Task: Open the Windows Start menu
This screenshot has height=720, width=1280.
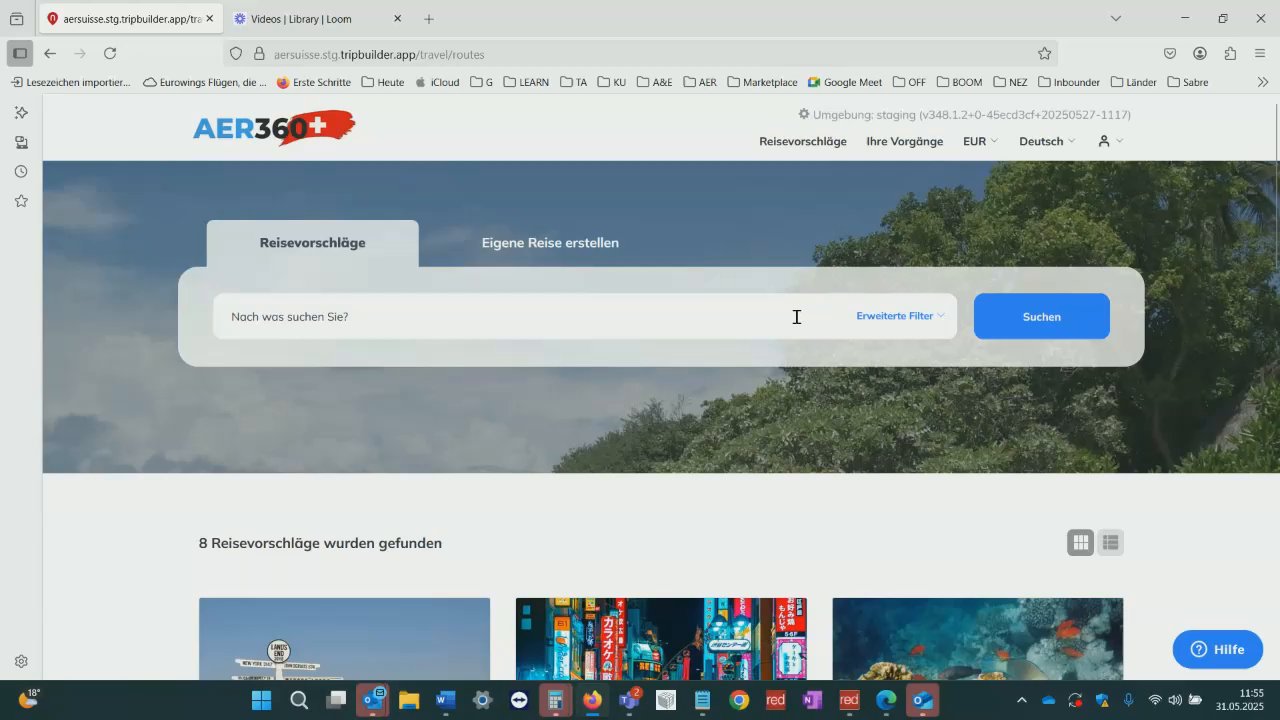Action: [x=261, y=700]
